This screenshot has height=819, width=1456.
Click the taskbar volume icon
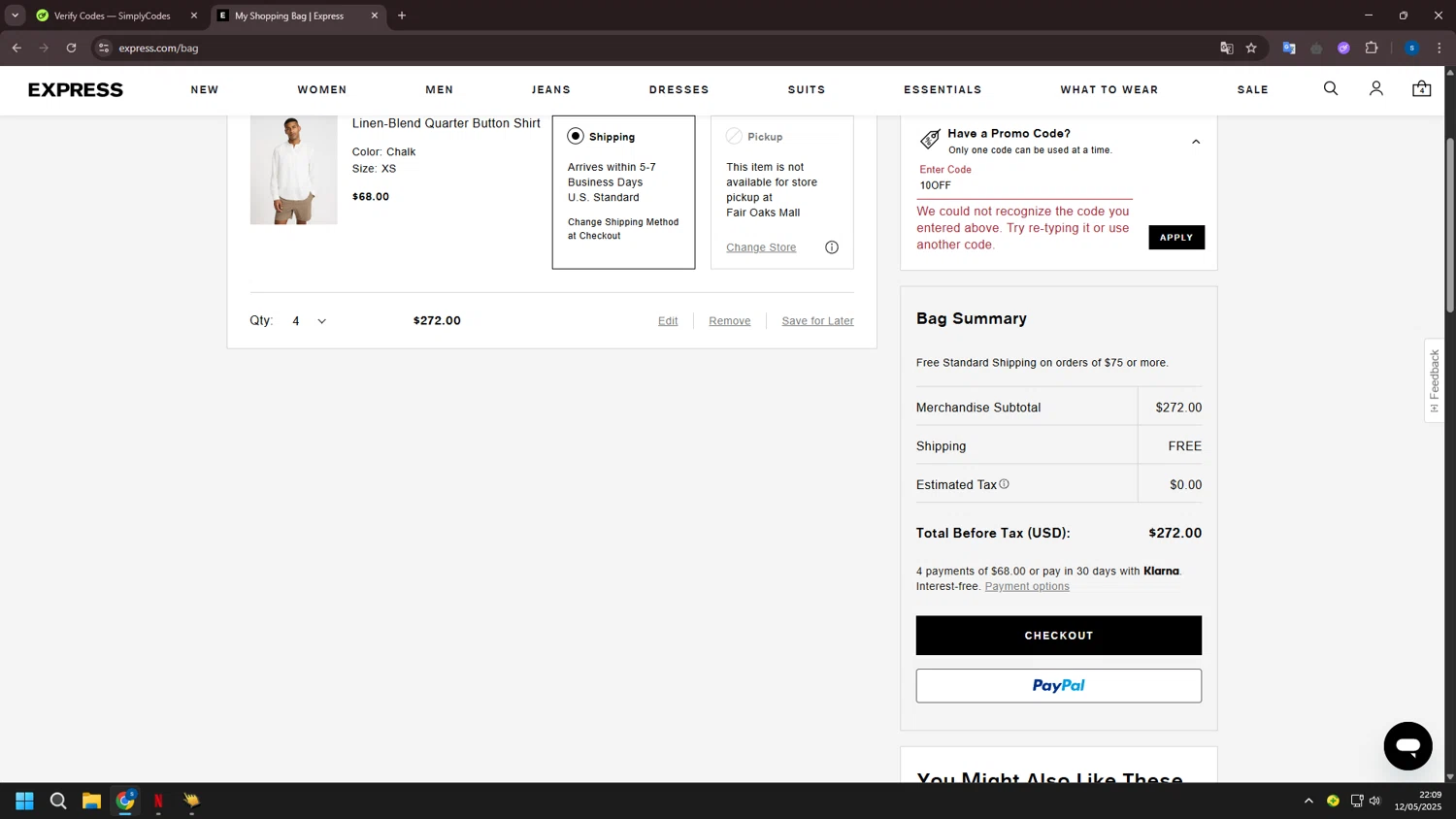[1374, 801]
